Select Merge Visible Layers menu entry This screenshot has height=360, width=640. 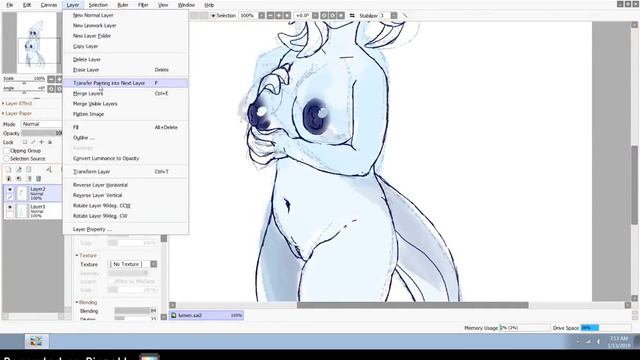pyautogui.click(x=125, y=104)
